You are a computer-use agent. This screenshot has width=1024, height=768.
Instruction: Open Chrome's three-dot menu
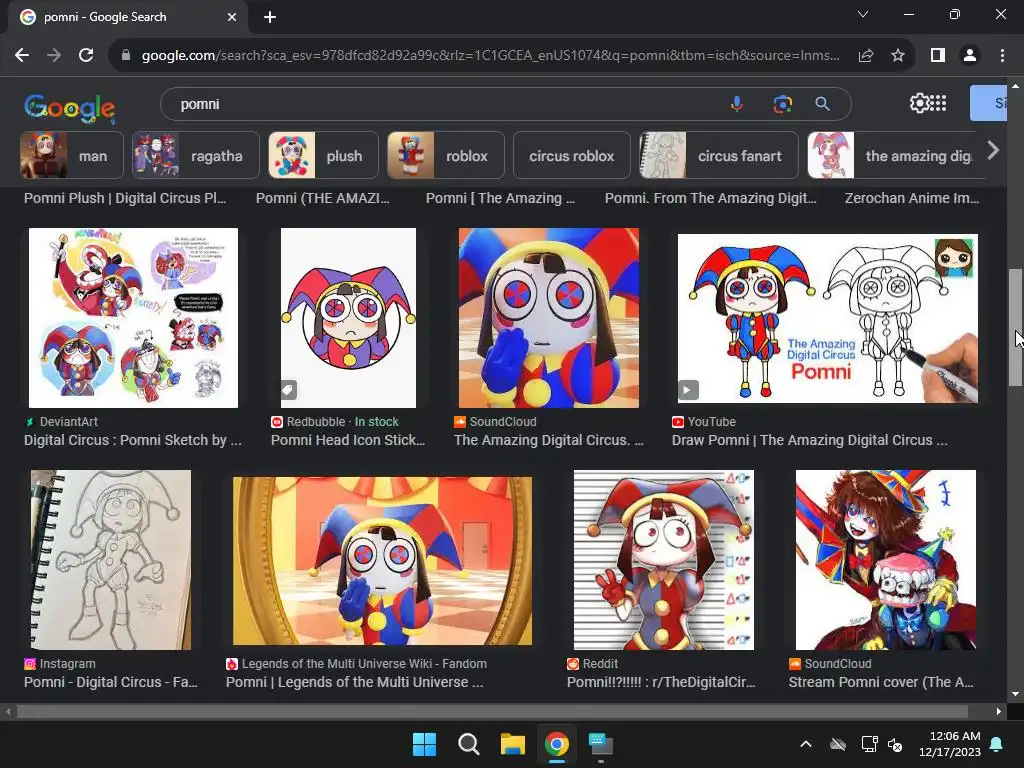[x=1002, y=56]
